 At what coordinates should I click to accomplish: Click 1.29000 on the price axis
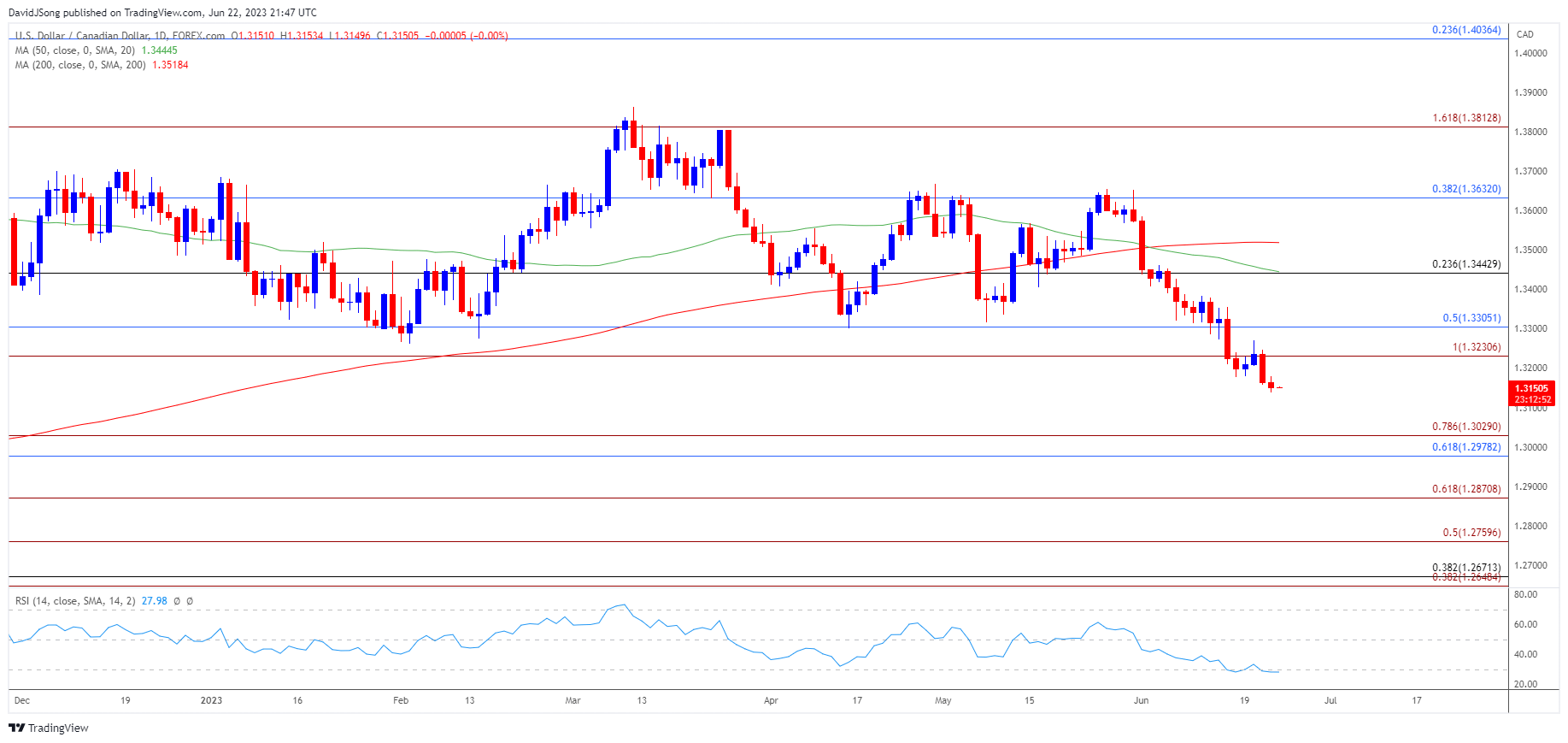click(1530, 486)
